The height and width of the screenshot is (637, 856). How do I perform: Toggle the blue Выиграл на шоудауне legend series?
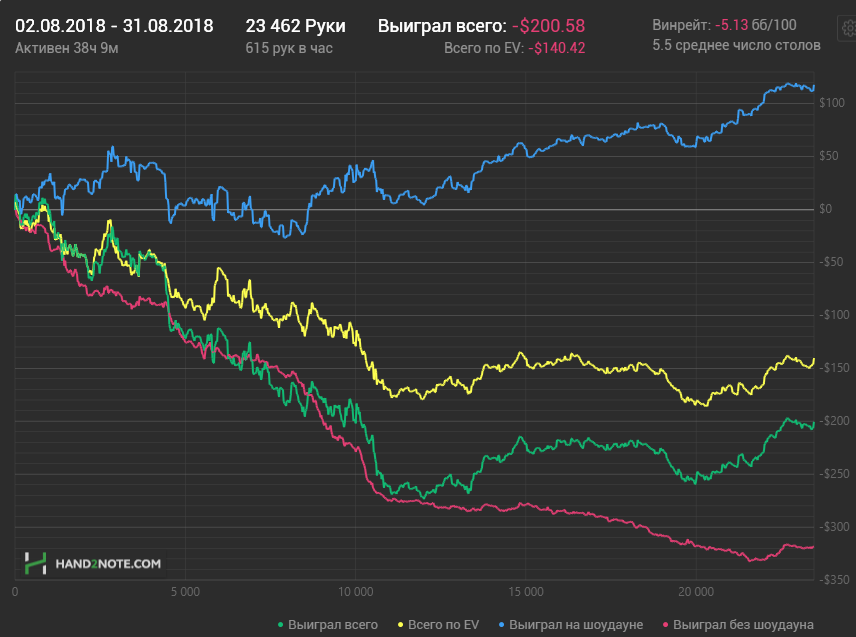[x=571, y=624]
